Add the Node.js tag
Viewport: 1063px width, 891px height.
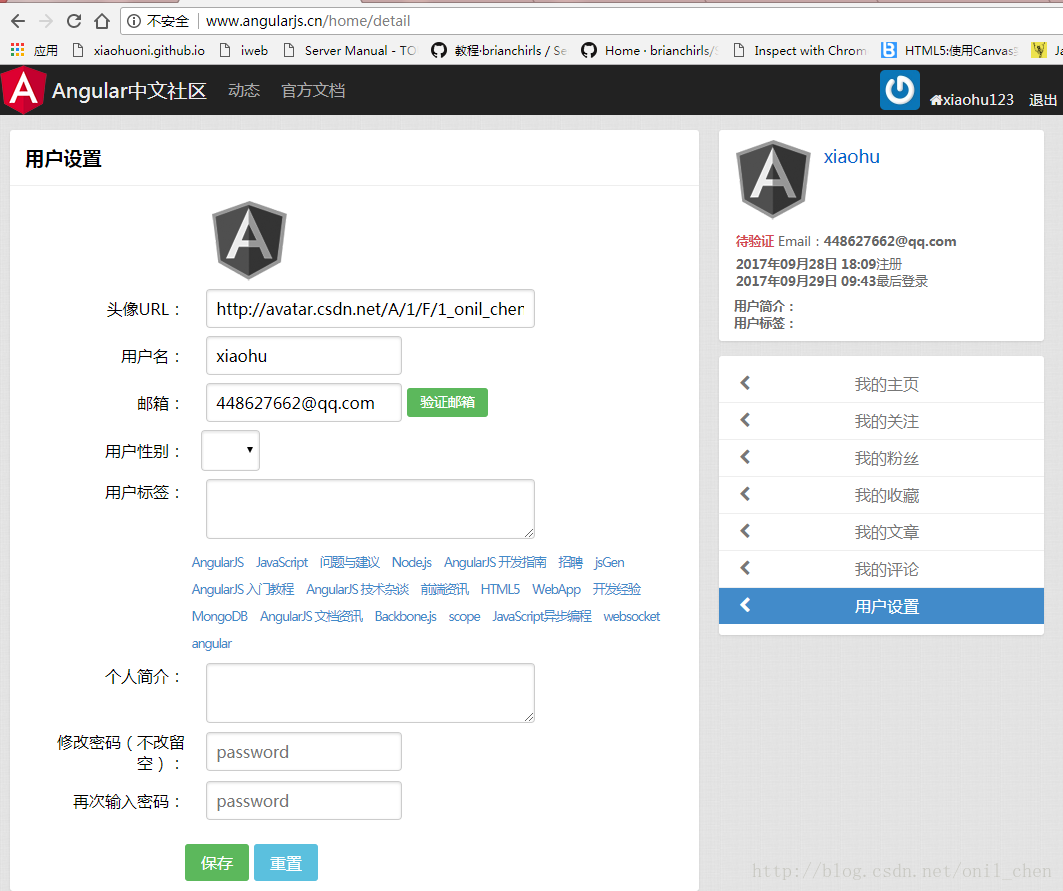[x=412, y=562]
